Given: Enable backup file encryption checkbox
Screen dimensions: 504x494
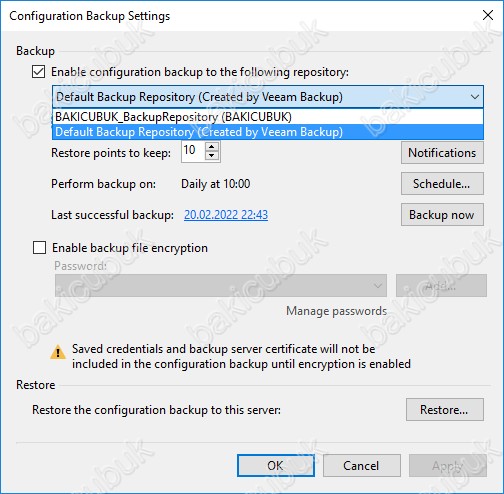Looking at the screenshot, I should (x=39, y=248).
